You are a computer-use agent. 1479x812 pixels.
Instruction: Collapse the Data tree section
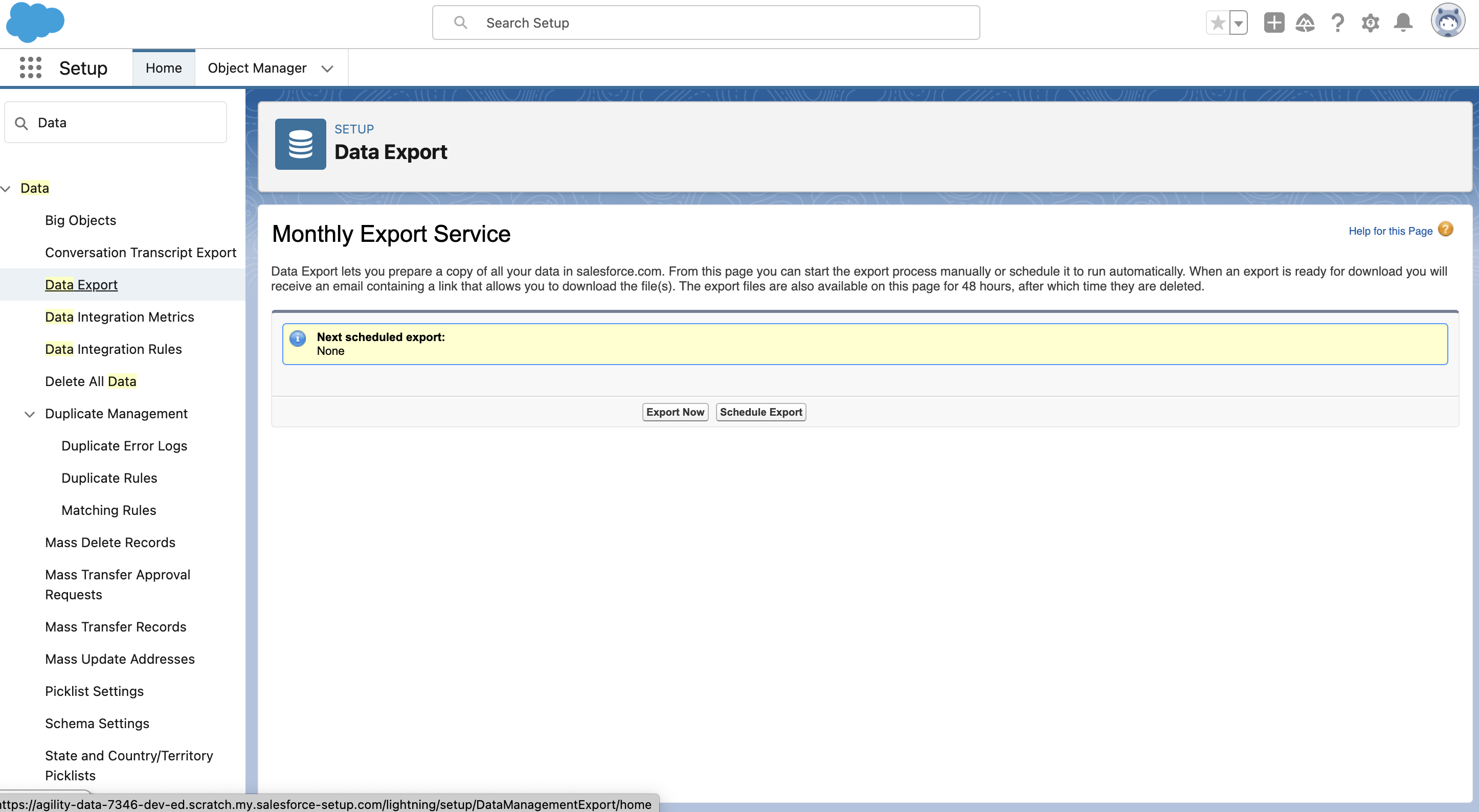coord(6,188)
